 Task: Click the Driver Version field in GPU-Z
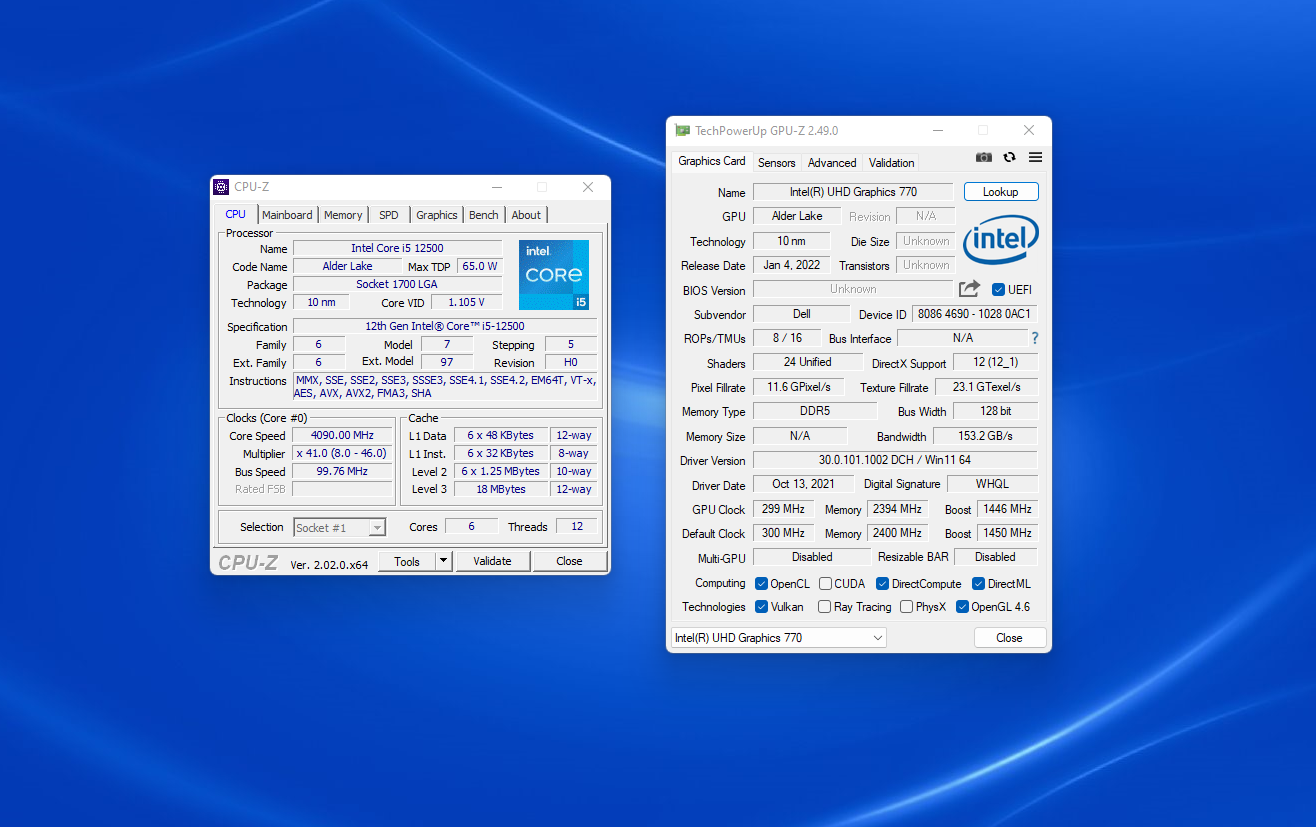tap(895, 460)
